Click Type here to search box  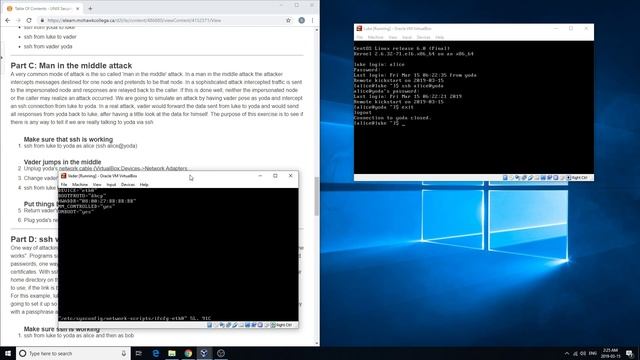73,353
